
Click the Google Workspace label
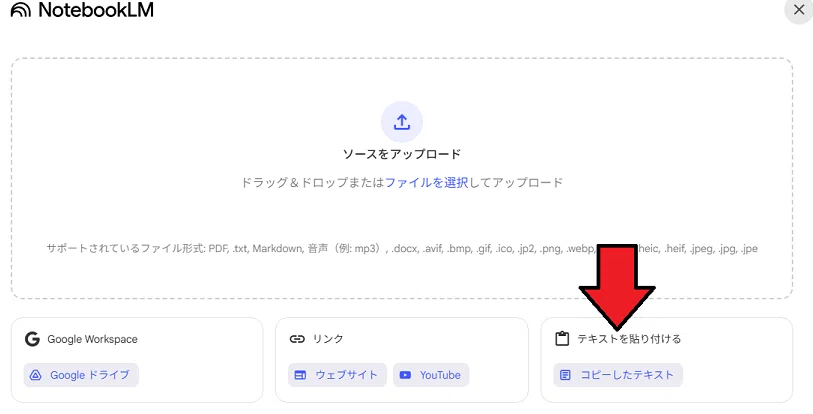92,339
